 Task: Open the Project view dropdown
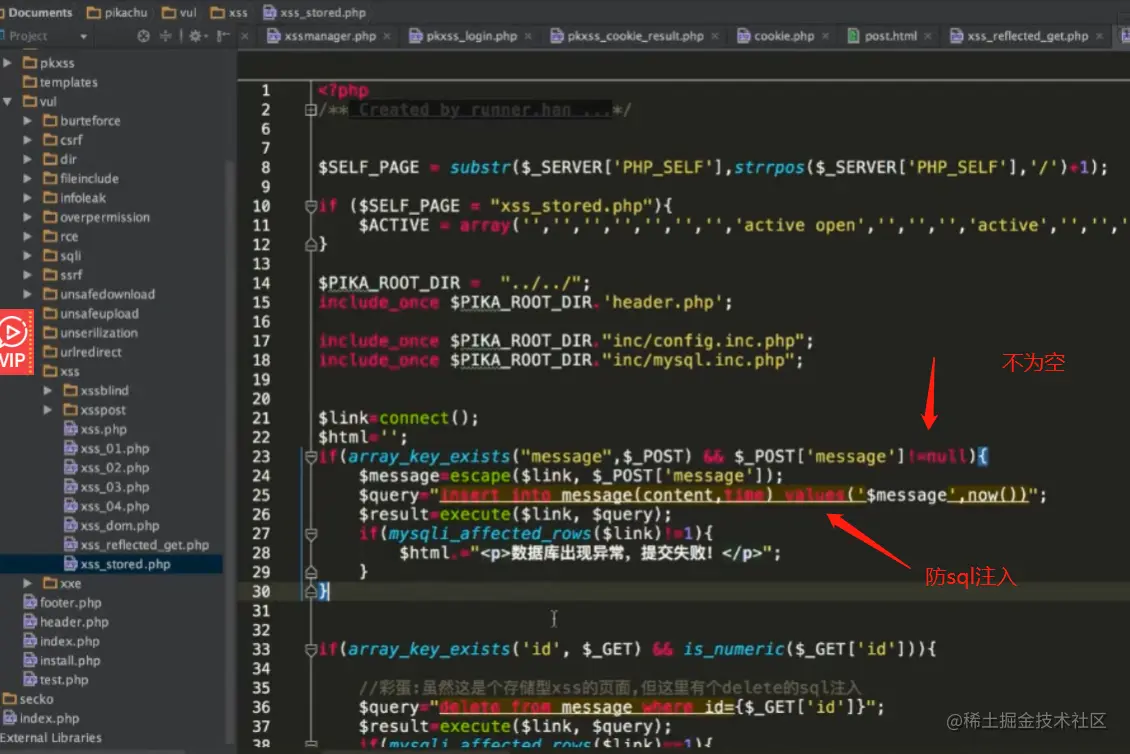tap(84, 36)
